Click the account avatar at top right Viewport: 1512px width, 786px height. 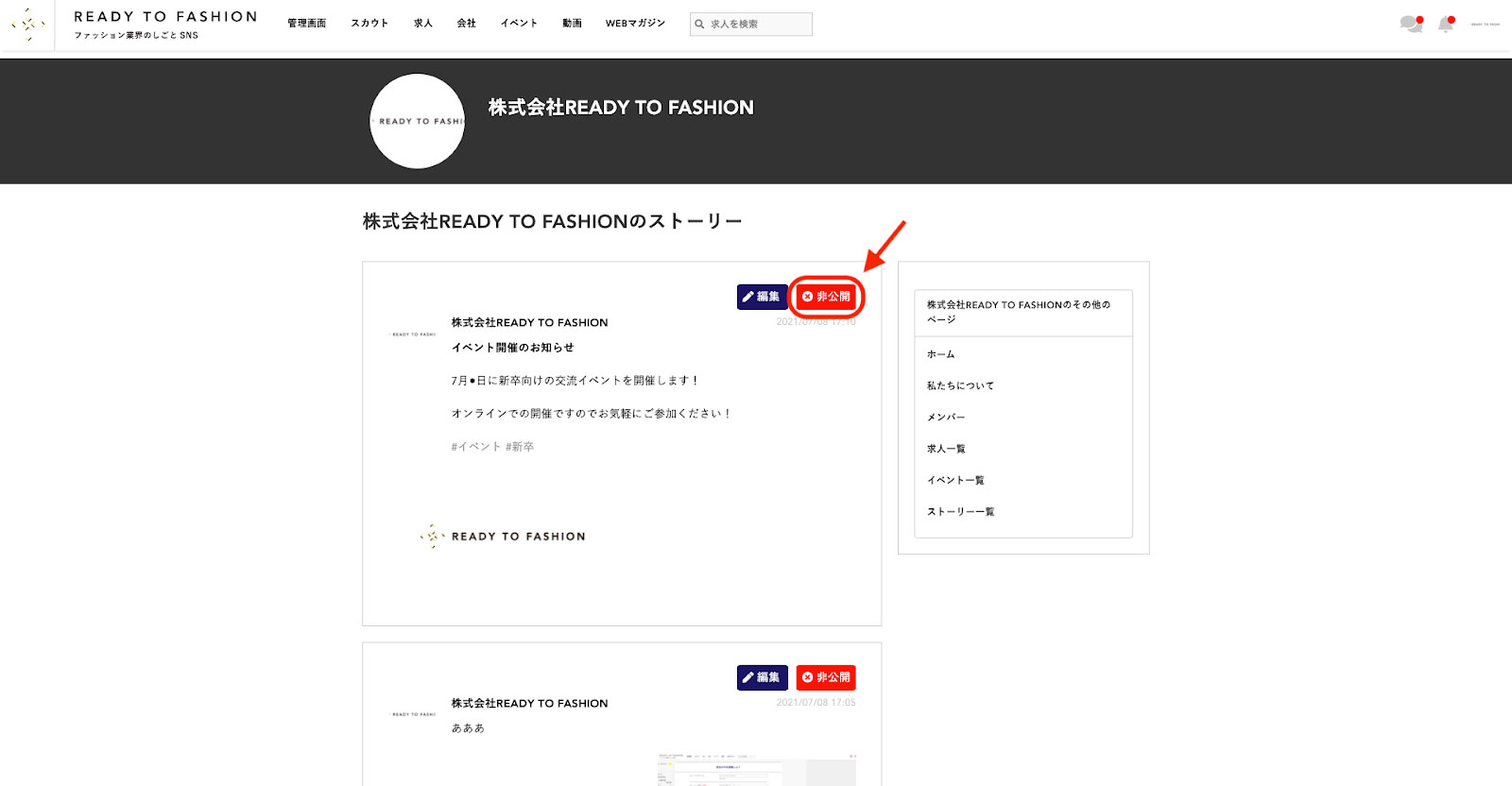[1486, 25]
